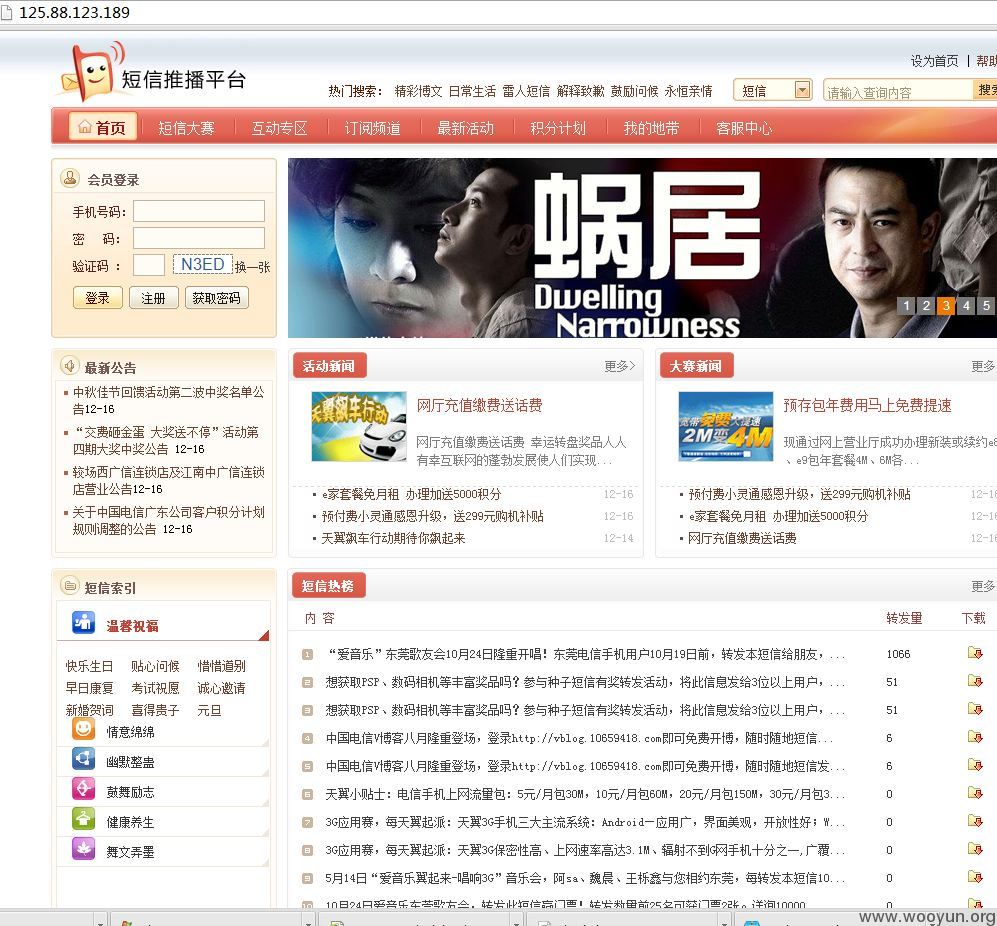Image resolution: width=997 pixels, height=926 pixels.
Task: Open the 天翼飙车行动 news thumbnail
Action: (359, 426)
